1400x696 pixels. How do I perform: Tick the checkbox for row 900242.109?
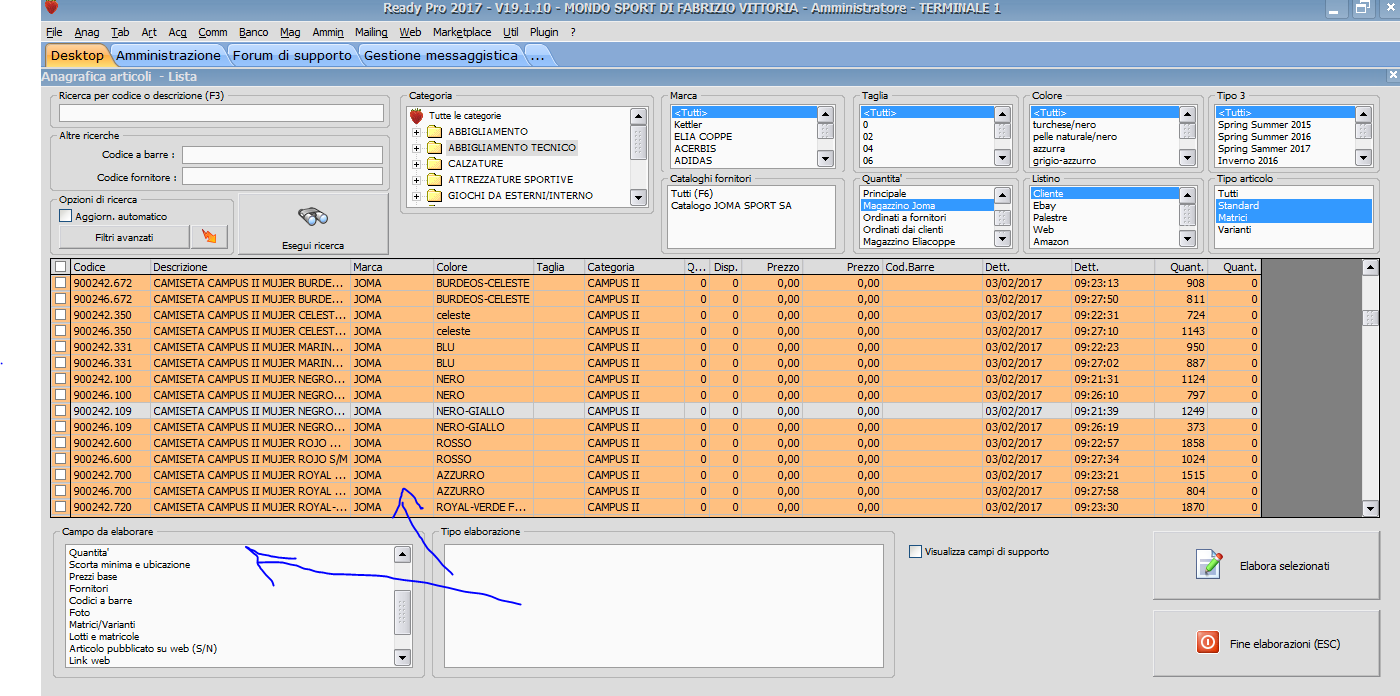point(61,411)
